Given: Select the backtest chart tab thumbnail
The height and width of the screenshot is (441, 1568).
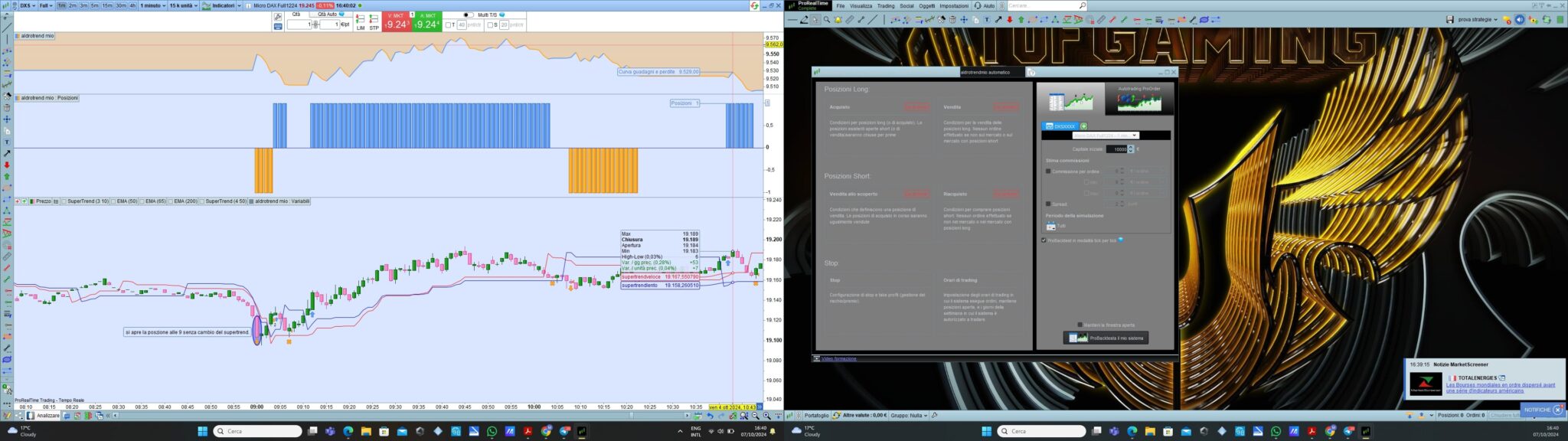Looking at the screenshot, I should point(1070,99).
